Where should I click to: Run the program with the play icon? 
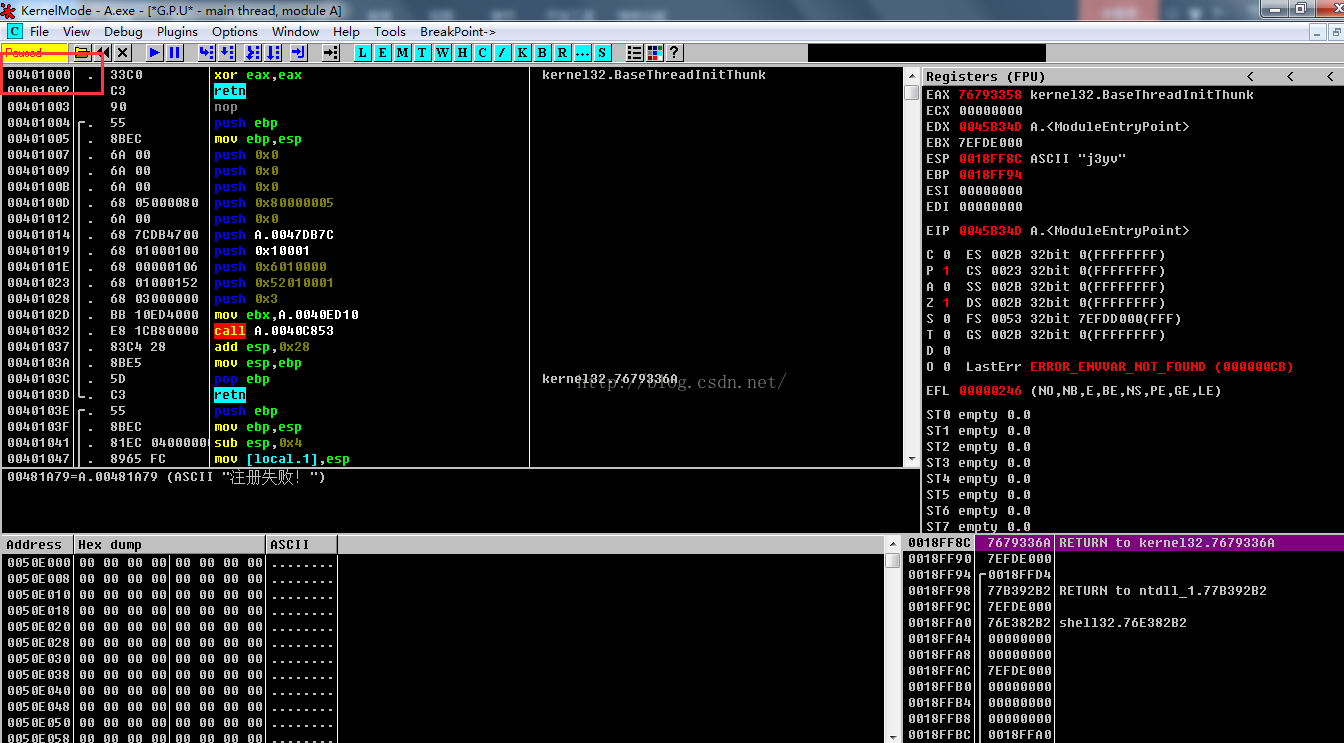point(154,52)
